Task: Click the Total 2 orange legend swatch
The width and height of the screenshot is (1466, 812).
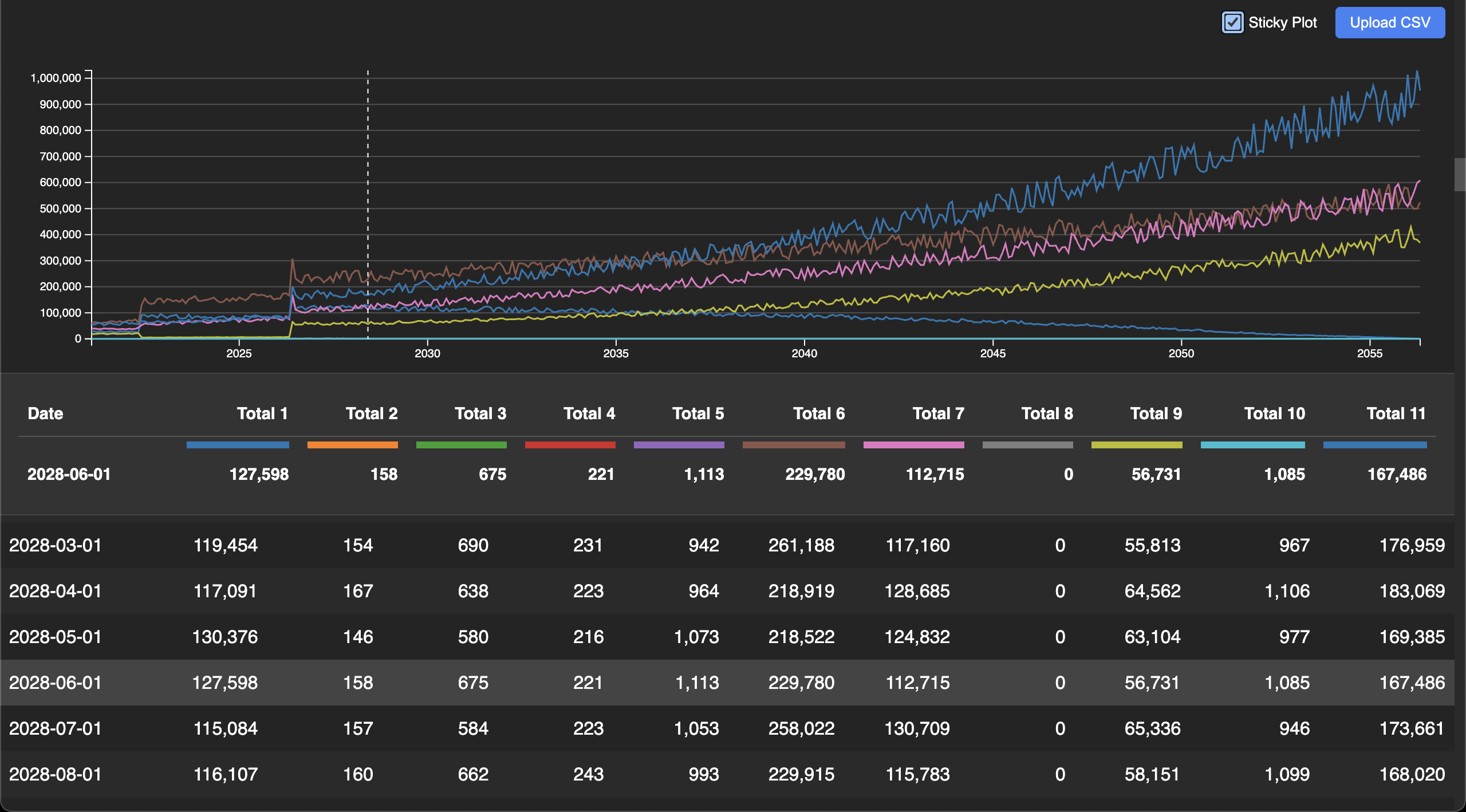Action: point(352,445)
